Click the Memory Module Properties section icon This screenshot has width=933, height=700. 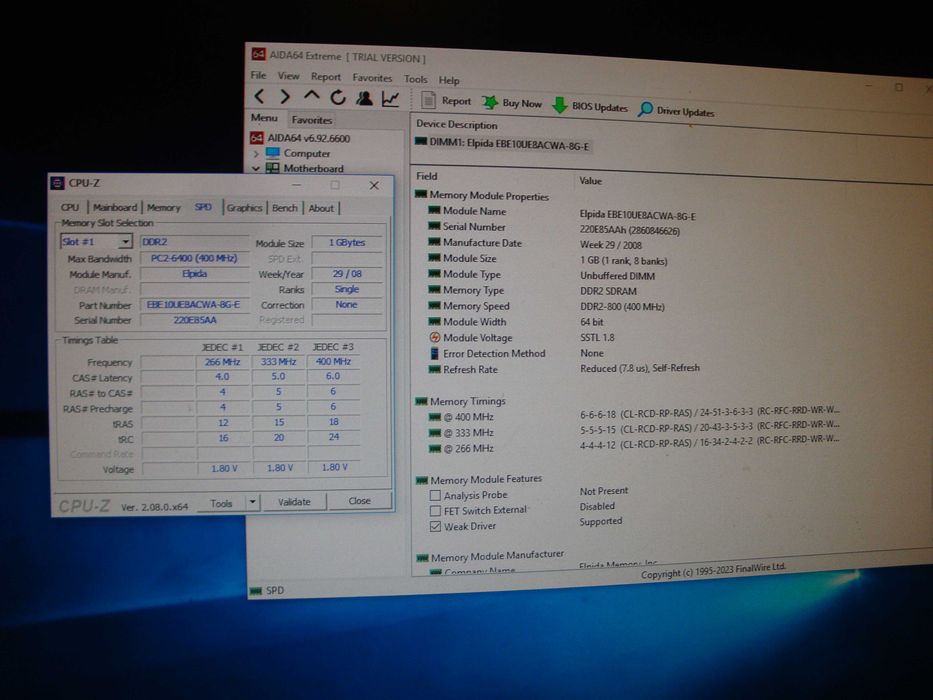(421, 194)
